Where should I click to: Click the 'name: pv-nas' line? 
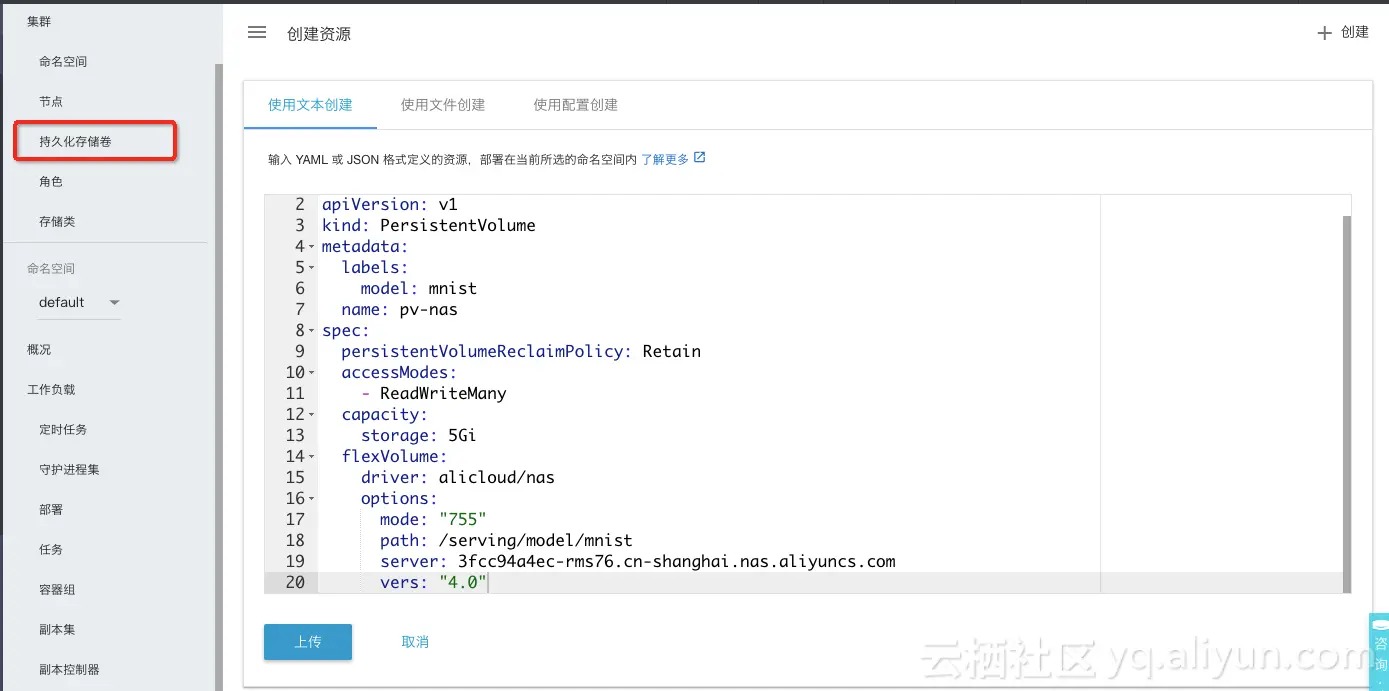[x=399, y=310]
